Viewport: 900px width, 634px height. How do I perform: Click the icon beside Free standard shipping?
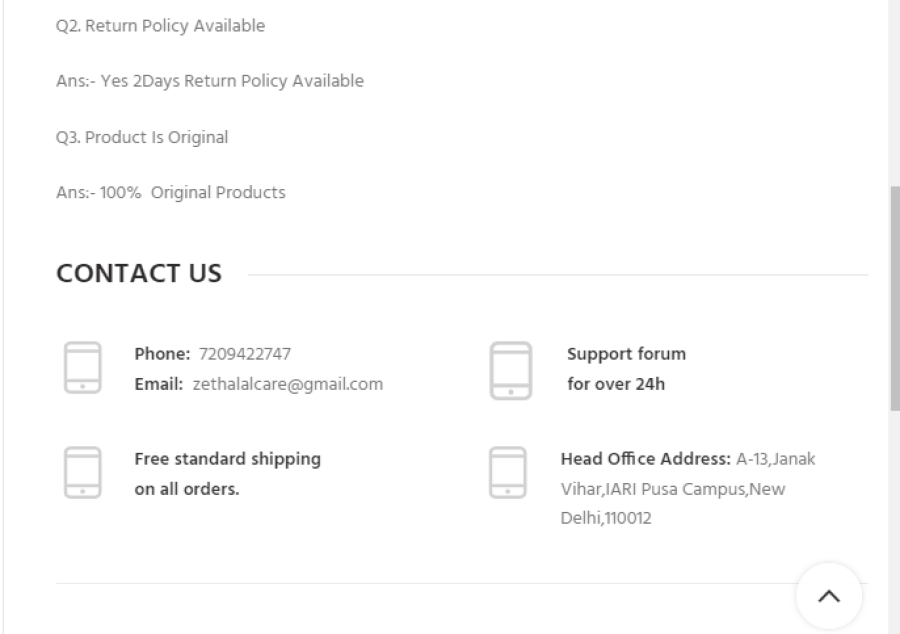pos(83,472)
